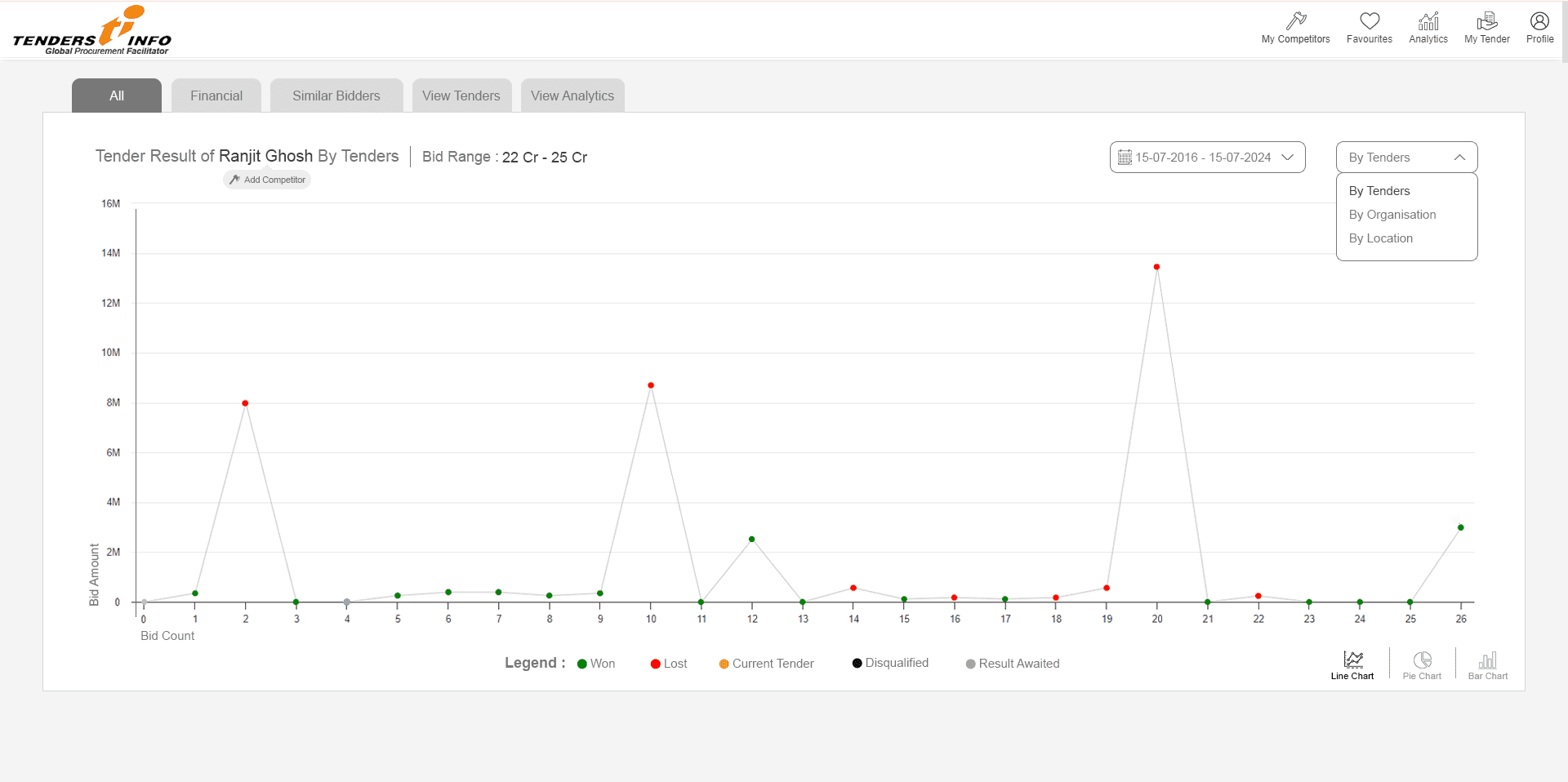Image resolution: width=1568 pixels, height=782 pixels.
Task: Switch to the Financial tab
Action: 216,96
